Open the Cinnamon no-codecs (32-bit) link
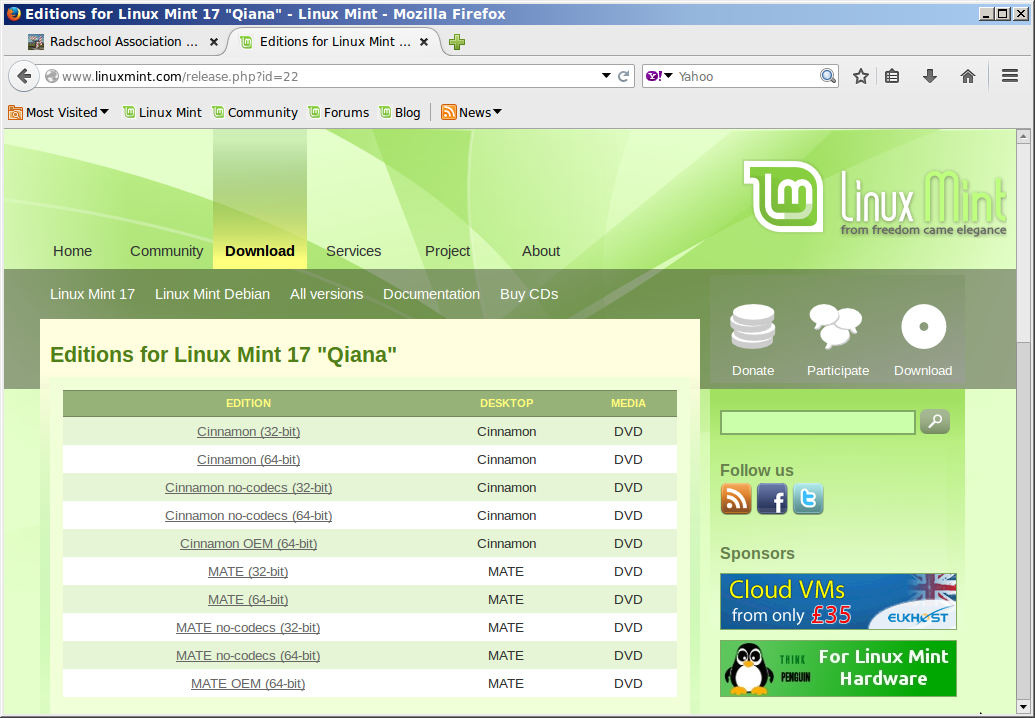Image resolution: width=1035 pixels, height=718 pixels. (248, 488)
